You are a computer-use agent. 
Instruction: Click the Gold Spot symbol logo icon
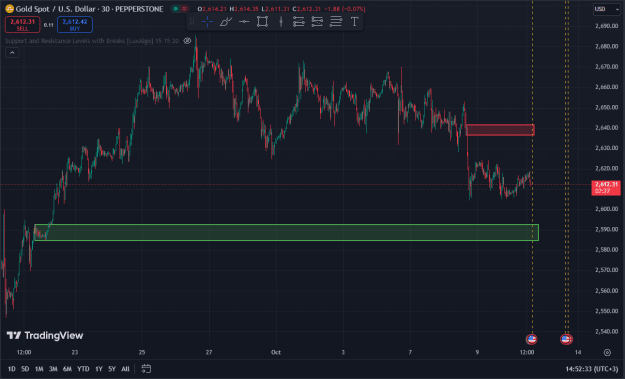tap(9, 9)
